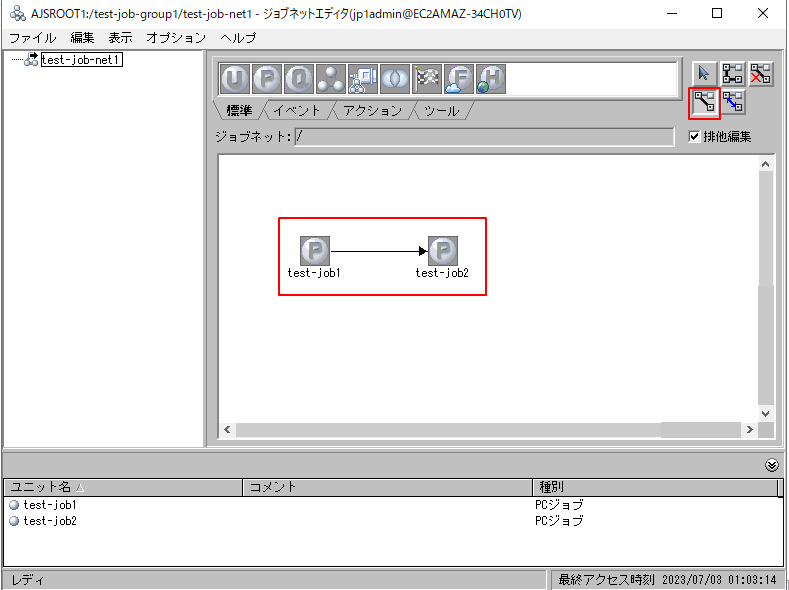Switch to the ツール tab
Screen dimensions: 789x590
(441, 111)
